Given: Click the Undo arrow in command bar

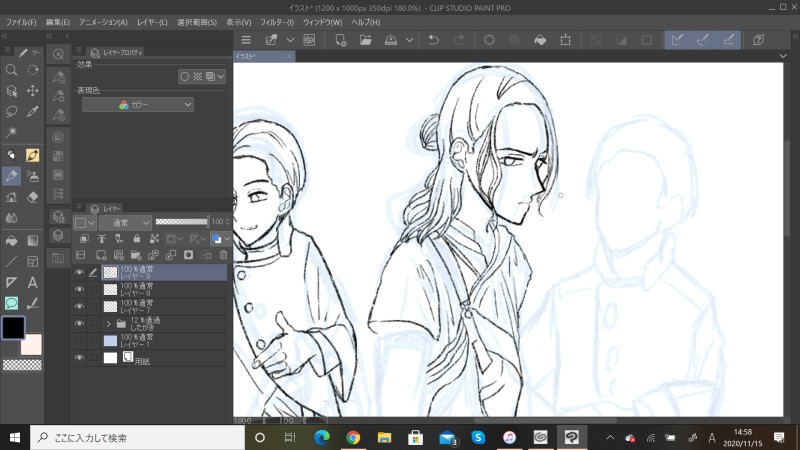Looking at the screenshot, I should (433, 40).
